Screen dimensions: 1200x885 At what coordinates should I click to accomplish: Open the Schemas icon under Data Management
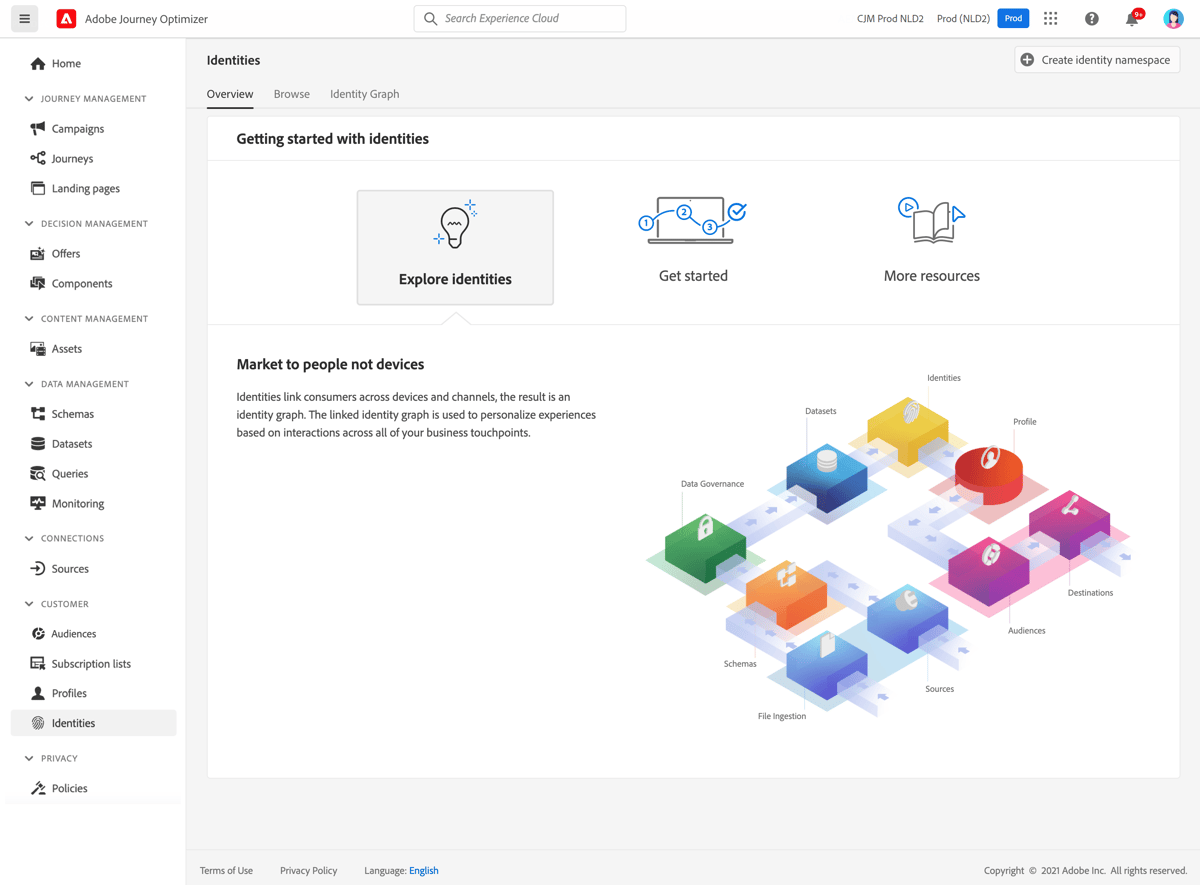click(x=36, y=413)
